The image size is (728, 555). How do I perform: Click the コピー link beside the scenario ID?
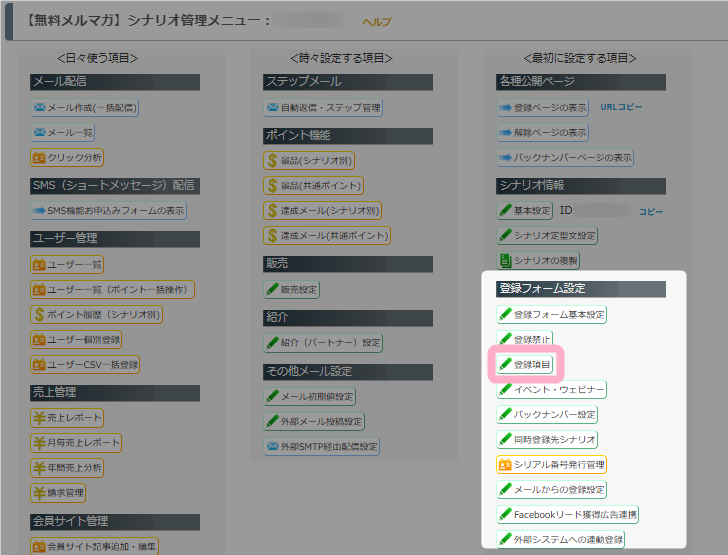651,212
